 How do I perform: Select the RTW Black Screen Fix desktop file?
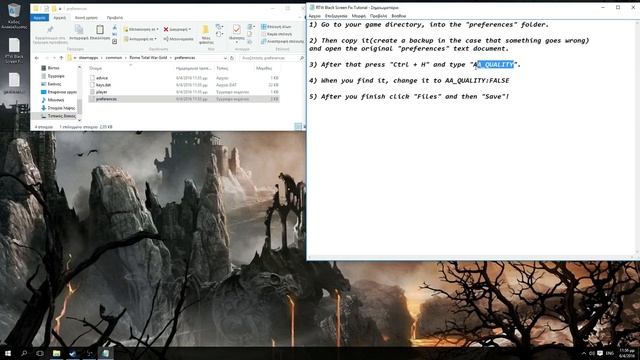coord(14,51)
